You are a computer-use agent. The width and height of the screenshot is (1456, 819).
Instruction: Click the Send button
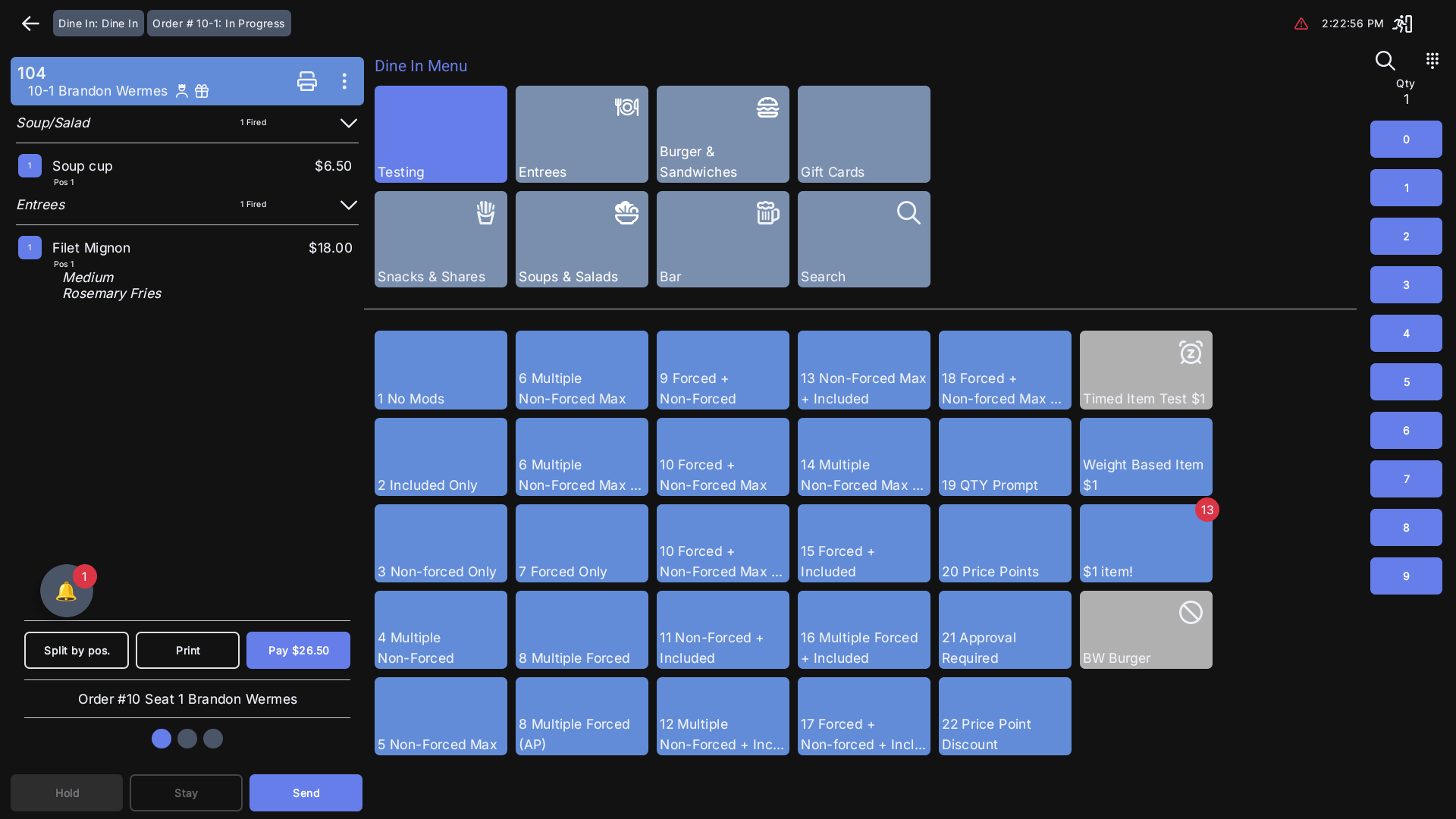[306, 792]
